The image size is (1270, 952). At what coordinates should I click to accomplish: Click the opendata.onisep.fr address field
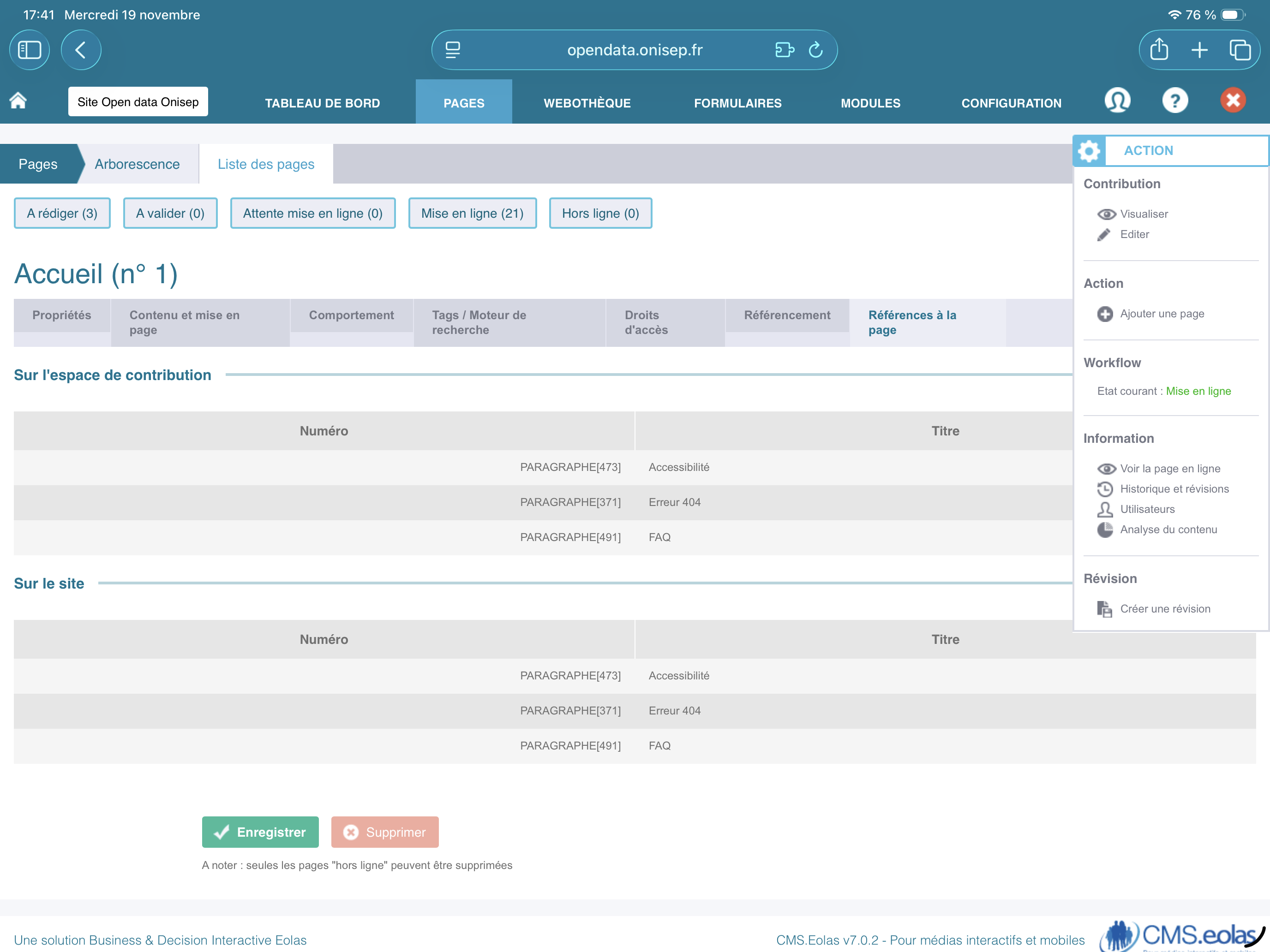[x=634, y=50]
